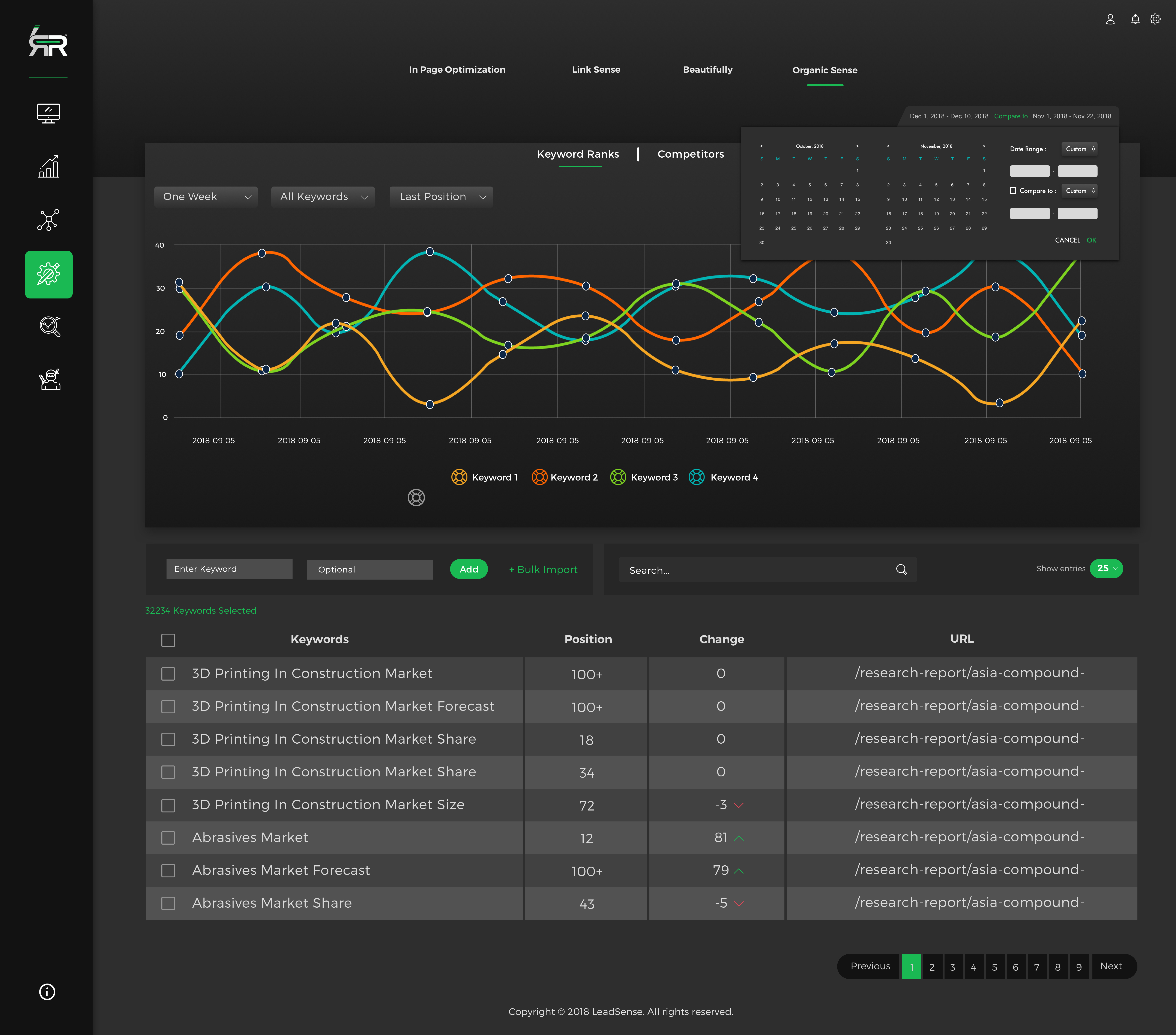
Task: Open the robot analyst sidebar icon
Action: pos(50,379)
